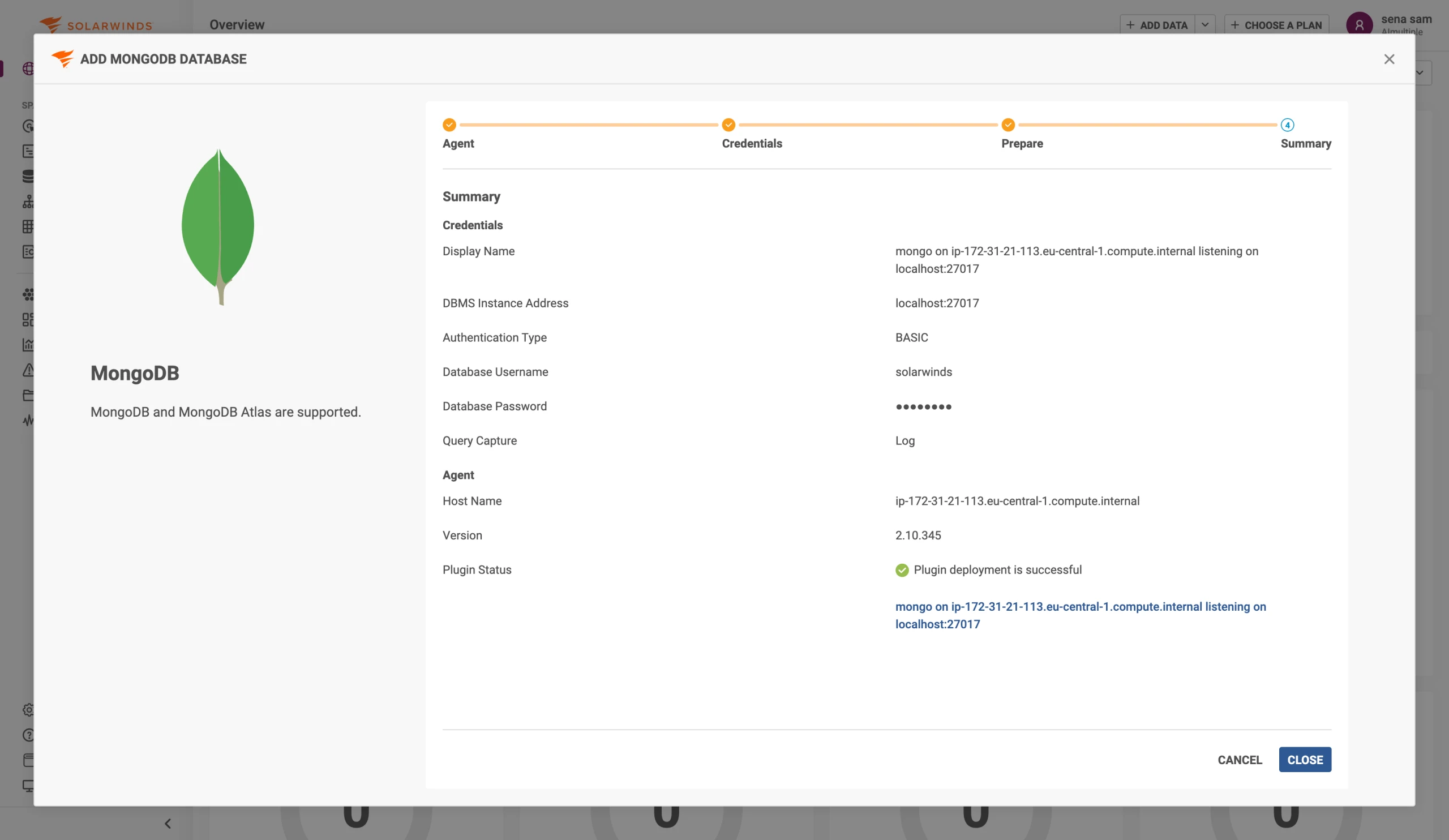Image resolution: width=1449 pixels, height=840 pixels.
Task: Open the settings gear icon in sidebar
Action: point(28,710)
